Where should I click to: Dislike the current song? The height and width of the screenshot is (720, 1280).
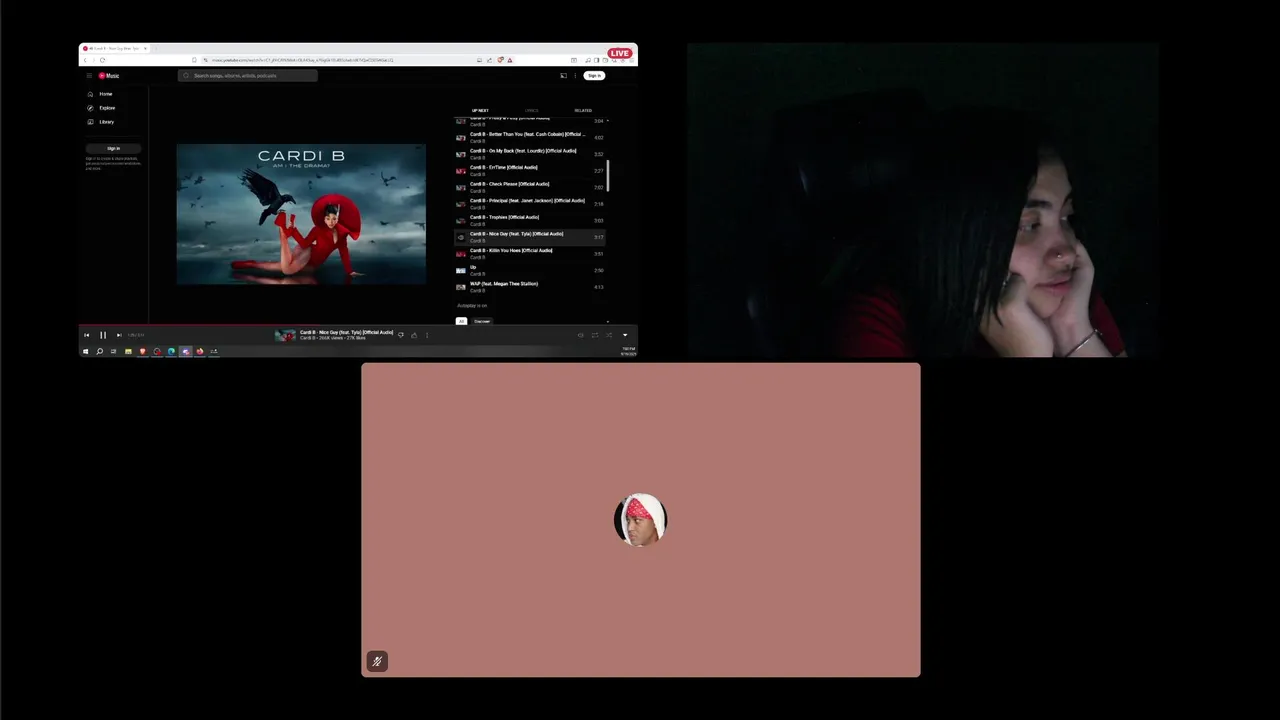coord(401,335)
